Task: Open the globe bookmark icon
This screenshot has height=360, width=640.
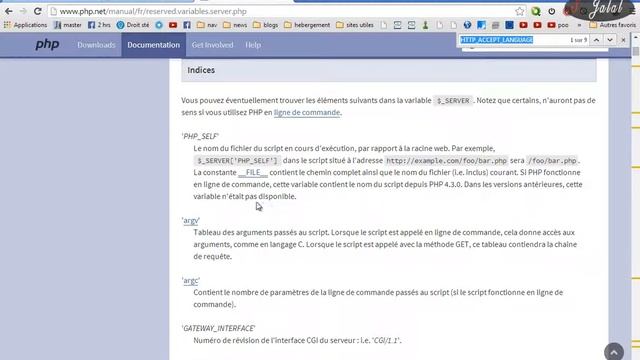Action: 467,25
